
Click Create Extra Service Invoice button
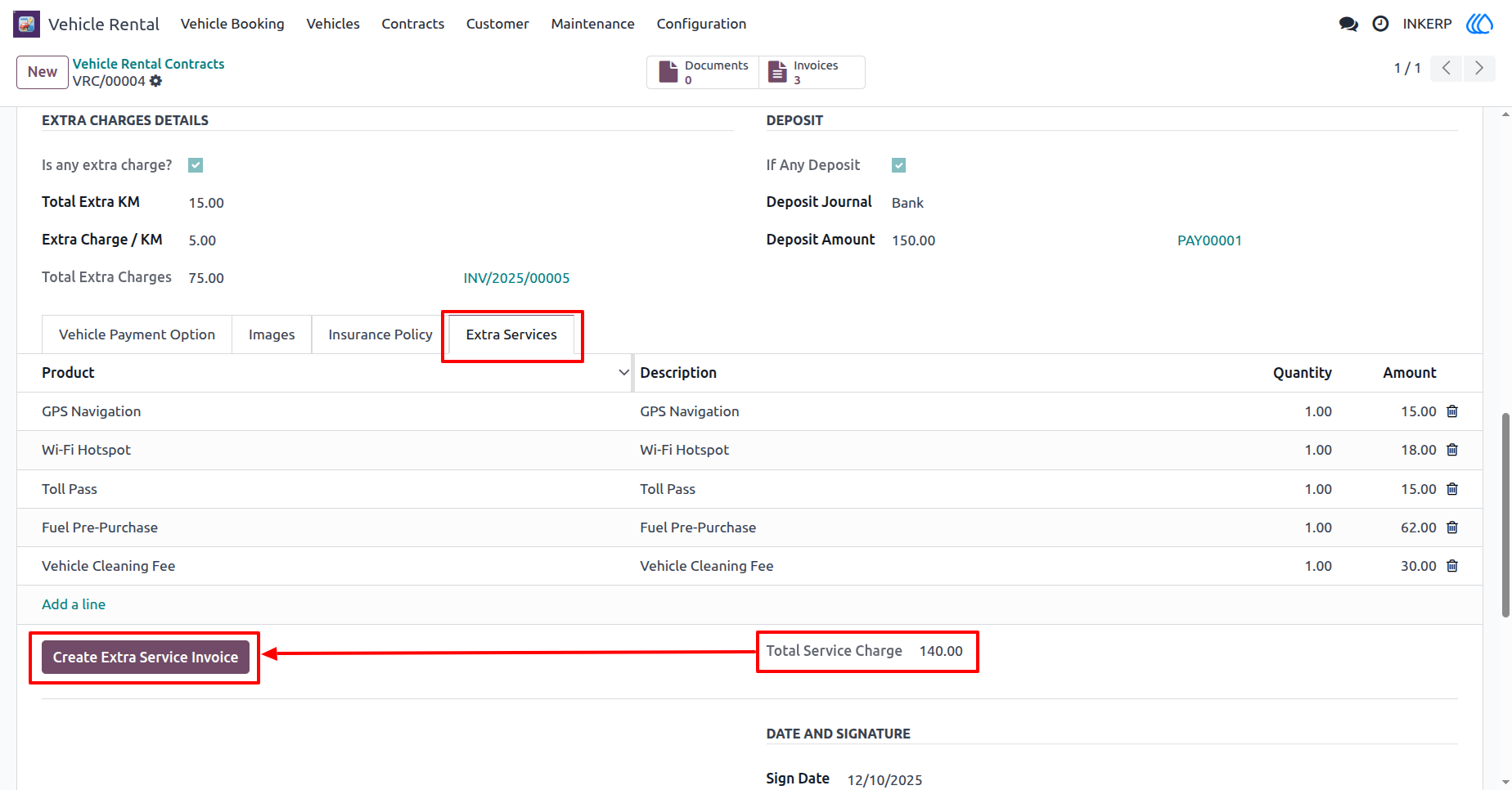coord(146,658)
